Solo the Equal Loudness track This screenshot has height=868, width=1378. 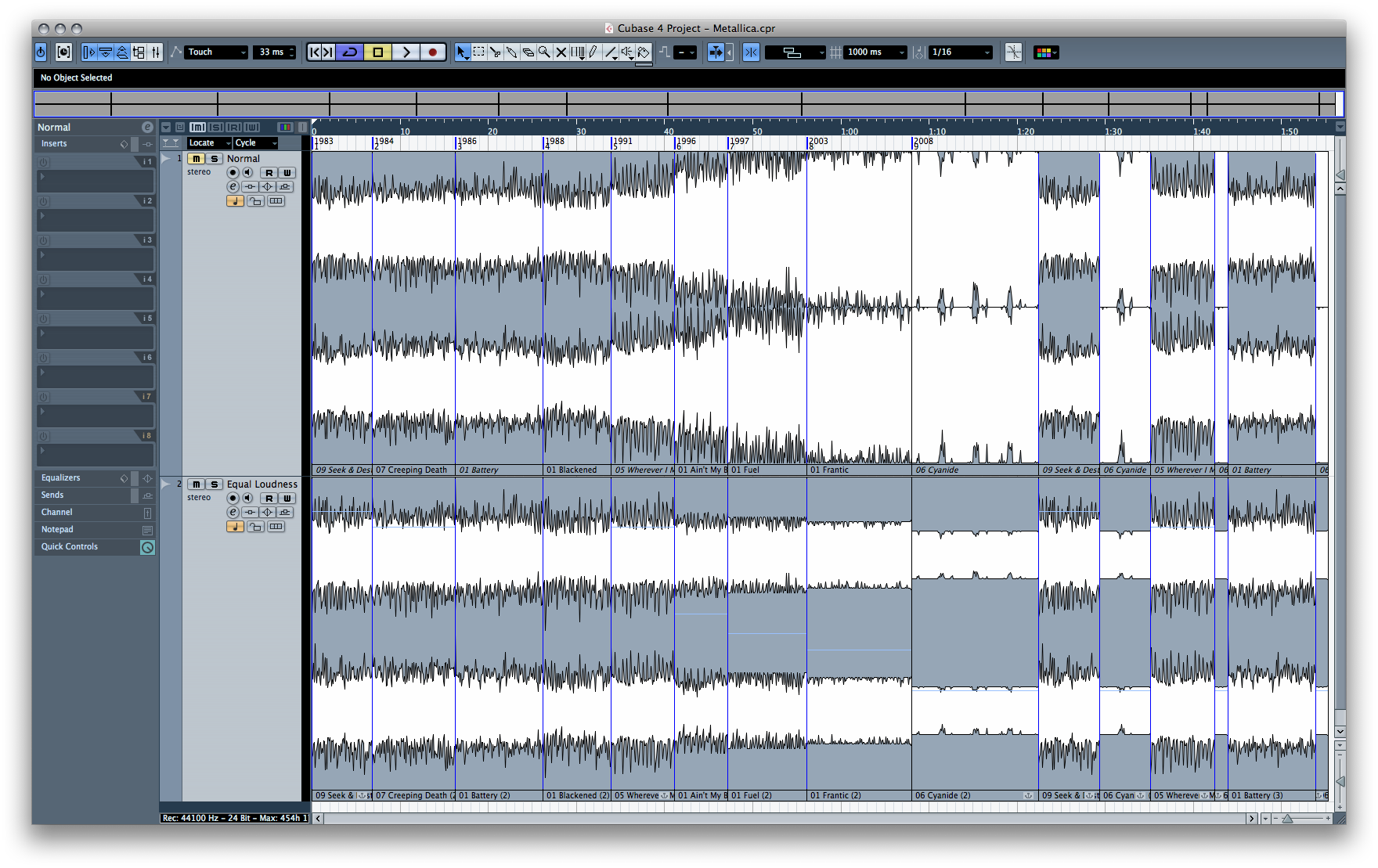point(214,484)
